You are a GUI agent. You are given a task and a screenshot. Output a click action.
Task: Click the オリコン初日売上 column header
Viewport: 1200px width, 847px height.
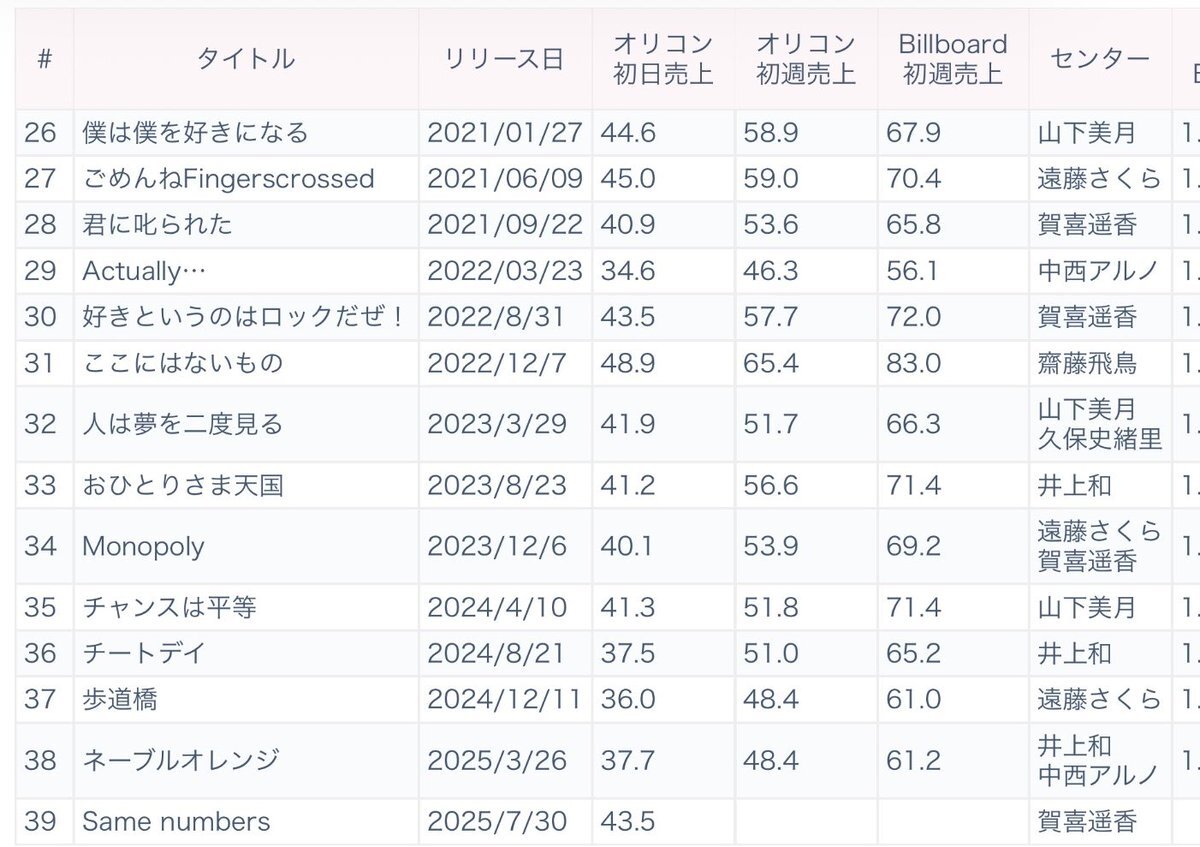[663, 59]
